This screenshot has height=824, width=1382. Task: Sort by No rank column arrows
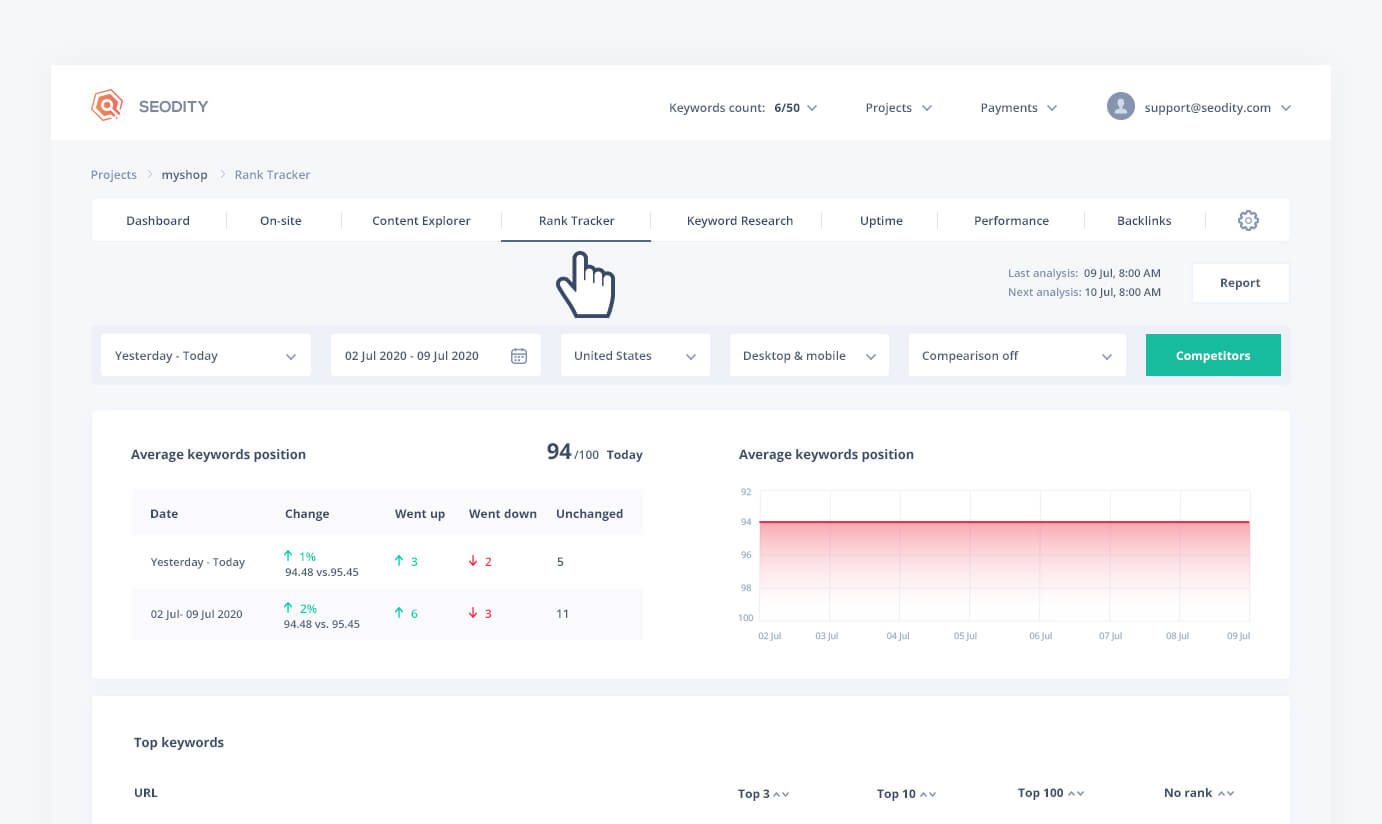coord(1225,793)
